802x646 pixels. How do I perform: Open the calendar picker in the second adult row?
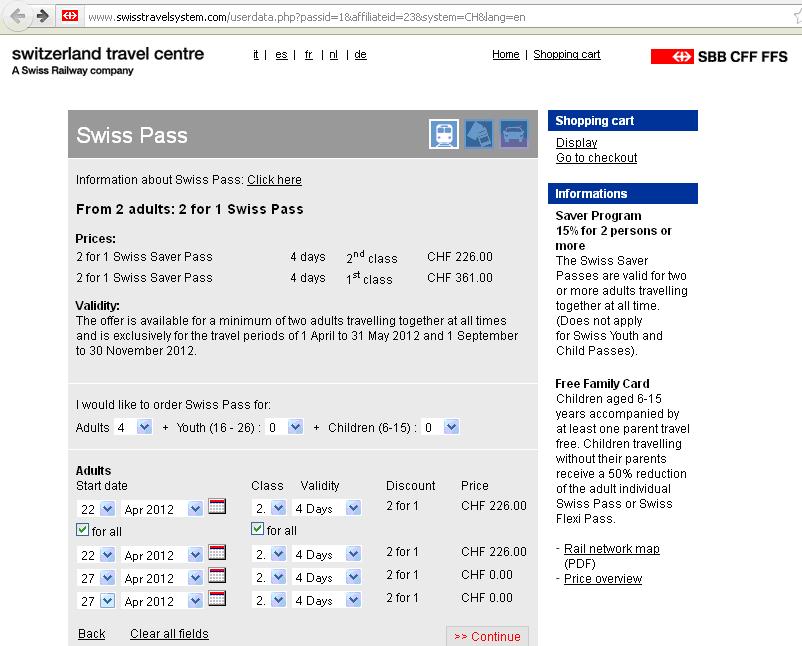tap(217, 552)
